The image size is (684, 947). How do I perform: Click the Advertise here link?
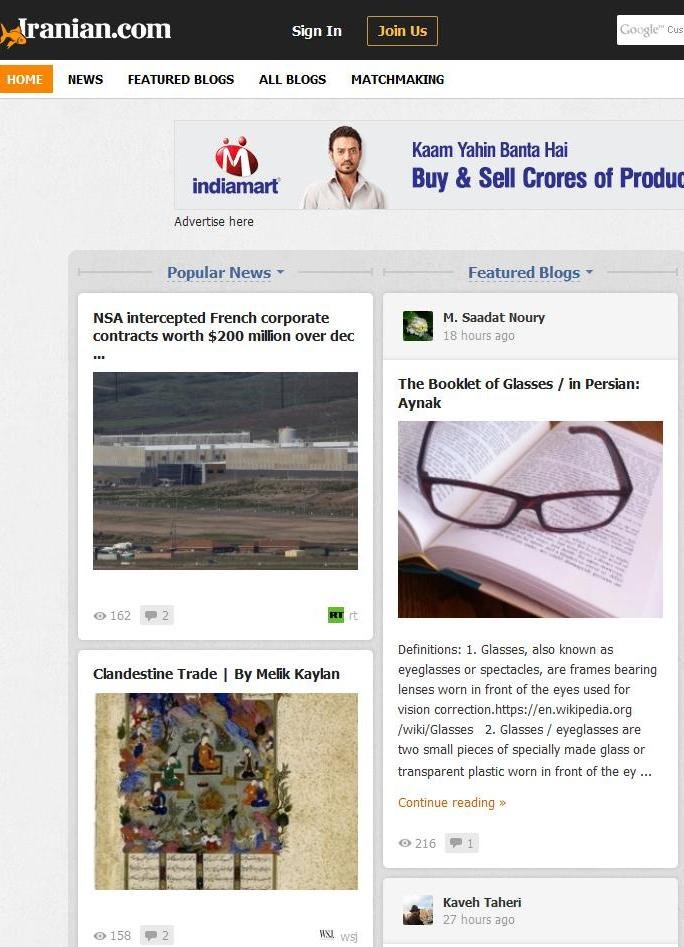point(214,222)
